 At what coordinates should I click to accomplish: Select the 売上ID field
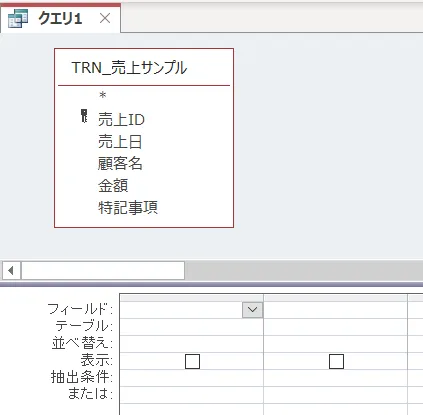tap(121, 119)
